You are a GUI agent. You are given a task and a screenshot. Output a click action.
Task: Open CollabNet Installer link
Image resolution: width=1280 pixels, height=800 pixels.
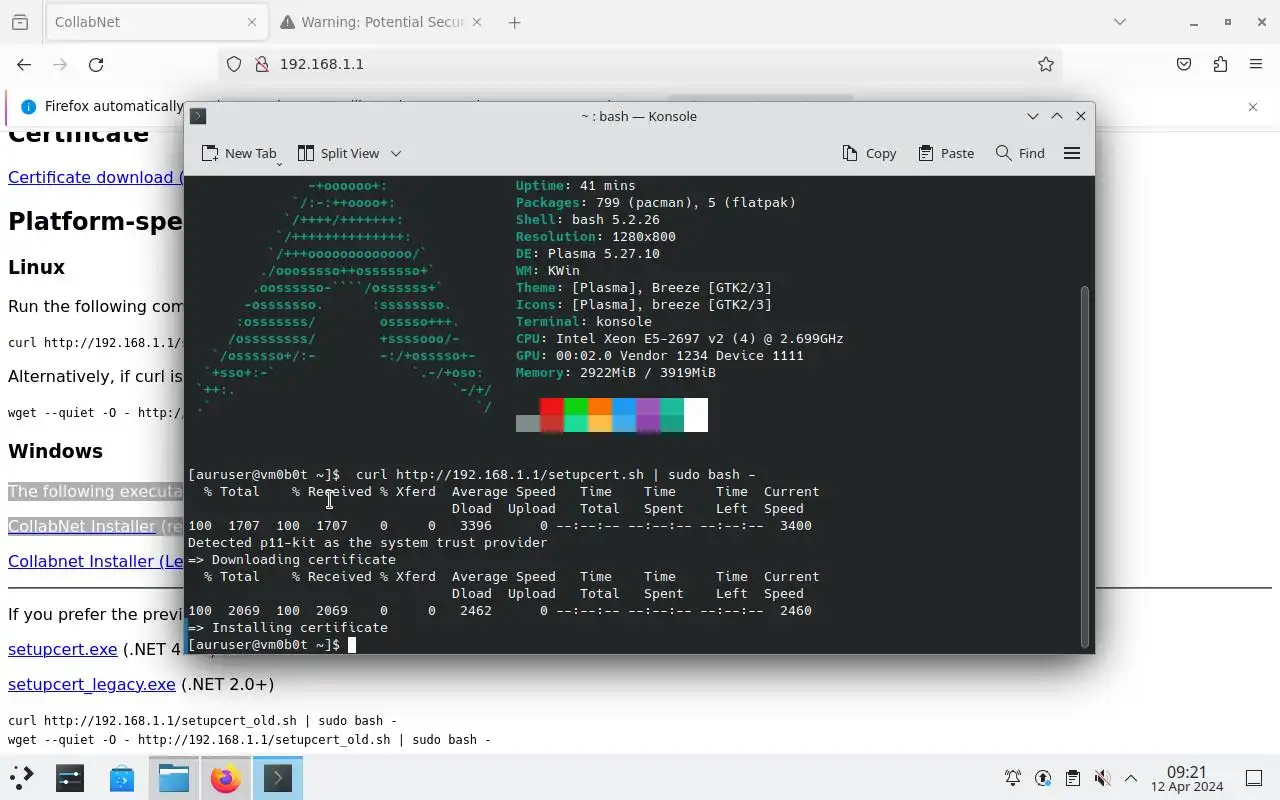pos(82,526)
